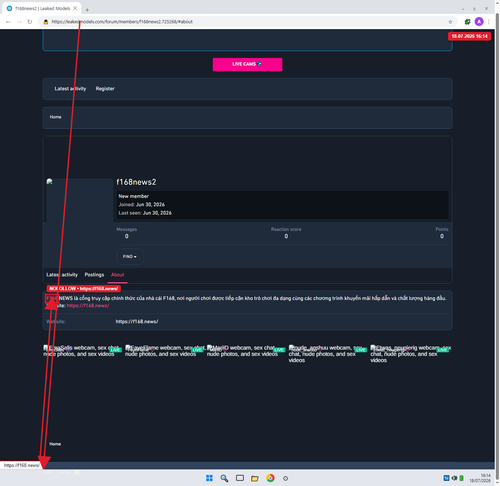The height and width of the screenshot is (486, 500).
Task: Open the second webcam thumbnail
Action: tap(164, 351)
